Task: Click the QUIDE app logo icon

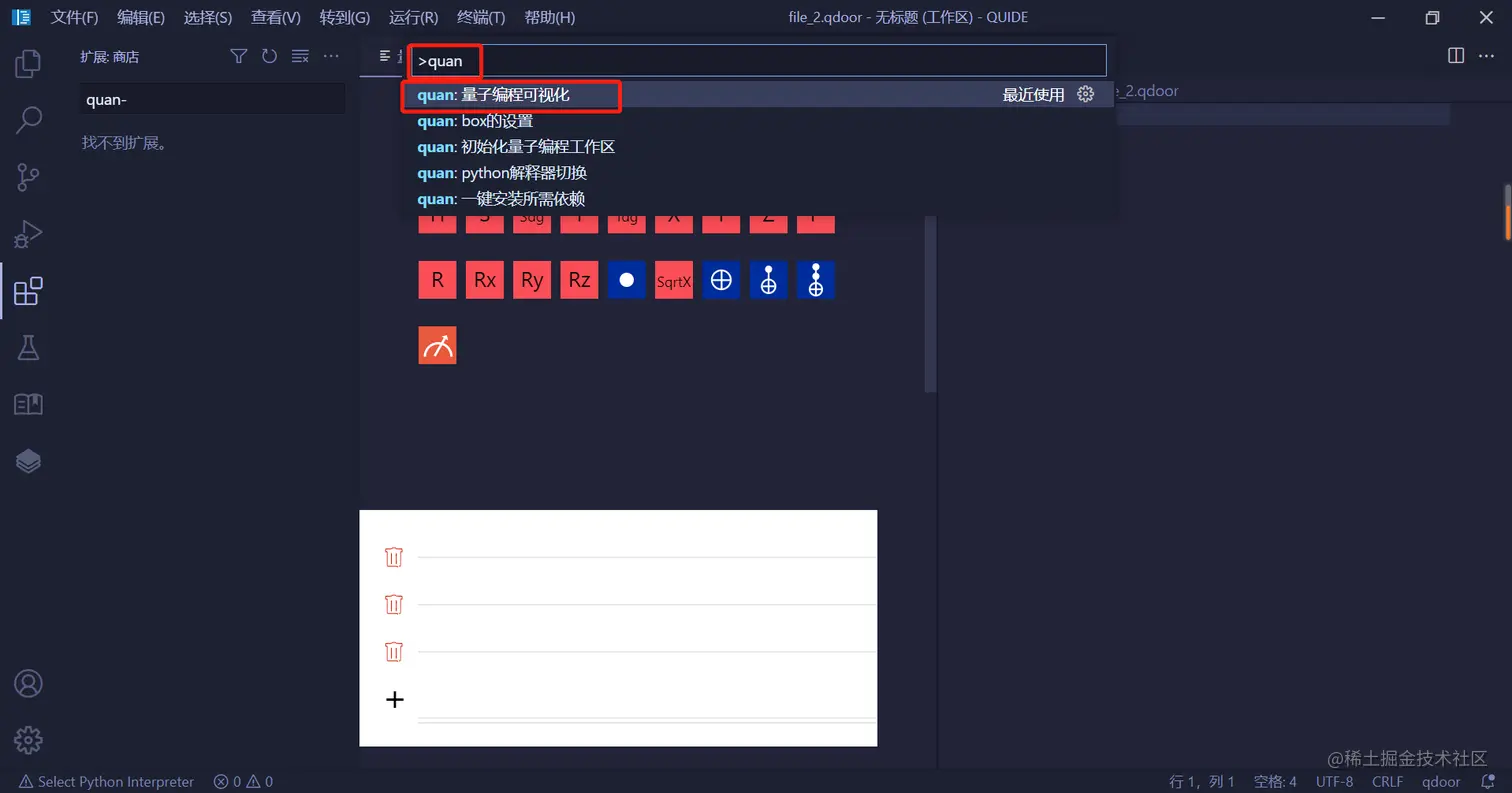Action: point(21,18)
